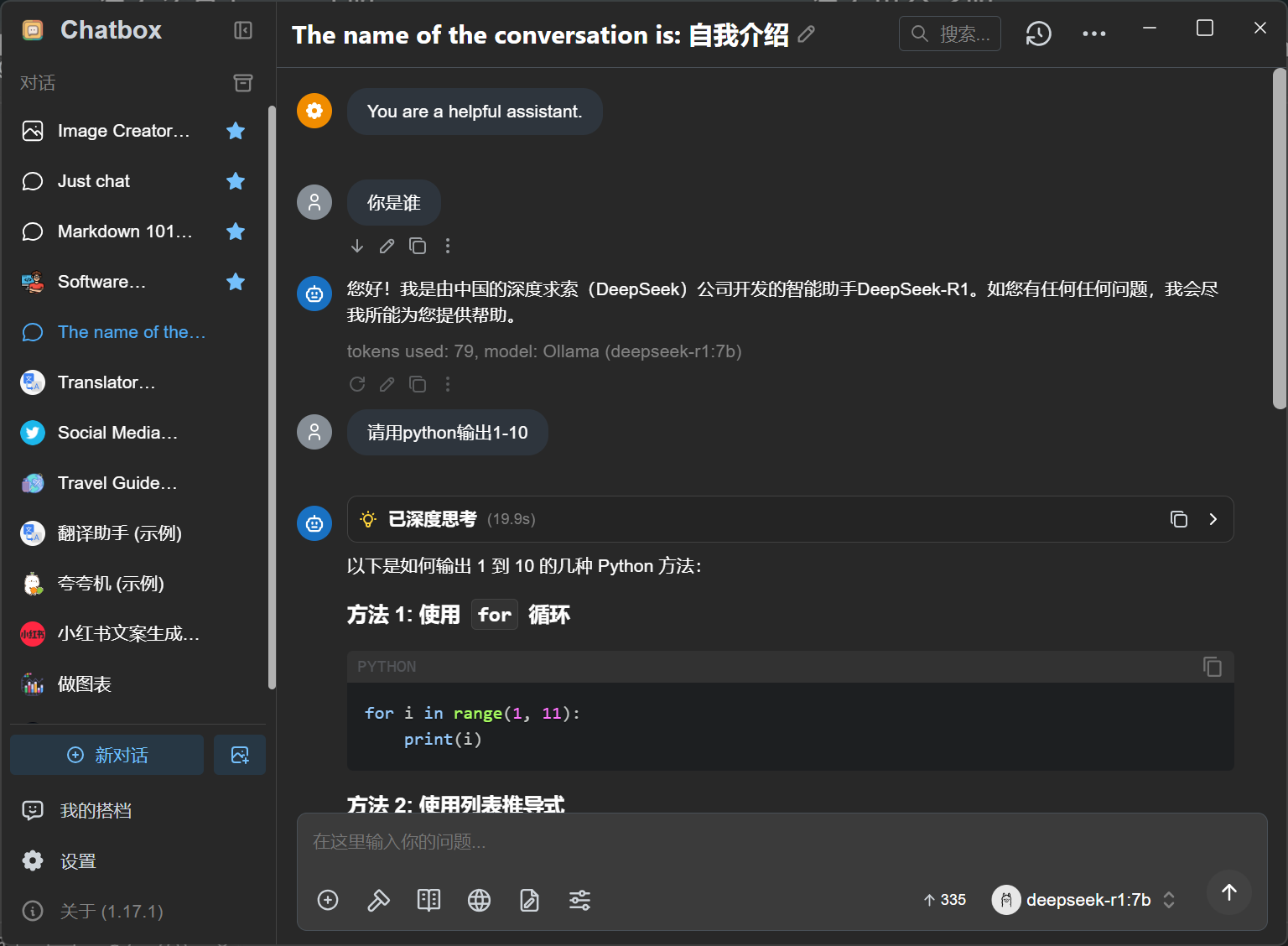
Task: Edit the conversation title with pencil icon
Action: [x=807, y=34]
